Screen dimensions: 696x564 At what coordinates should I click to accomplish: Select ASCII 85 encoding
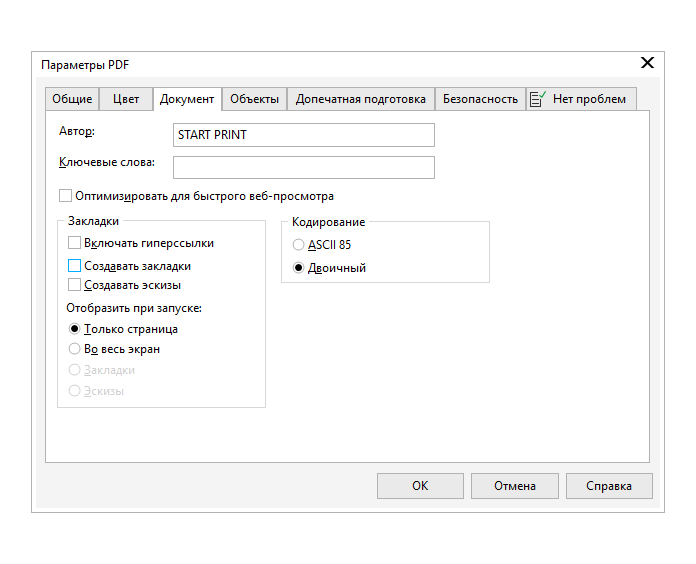(298, 244)
